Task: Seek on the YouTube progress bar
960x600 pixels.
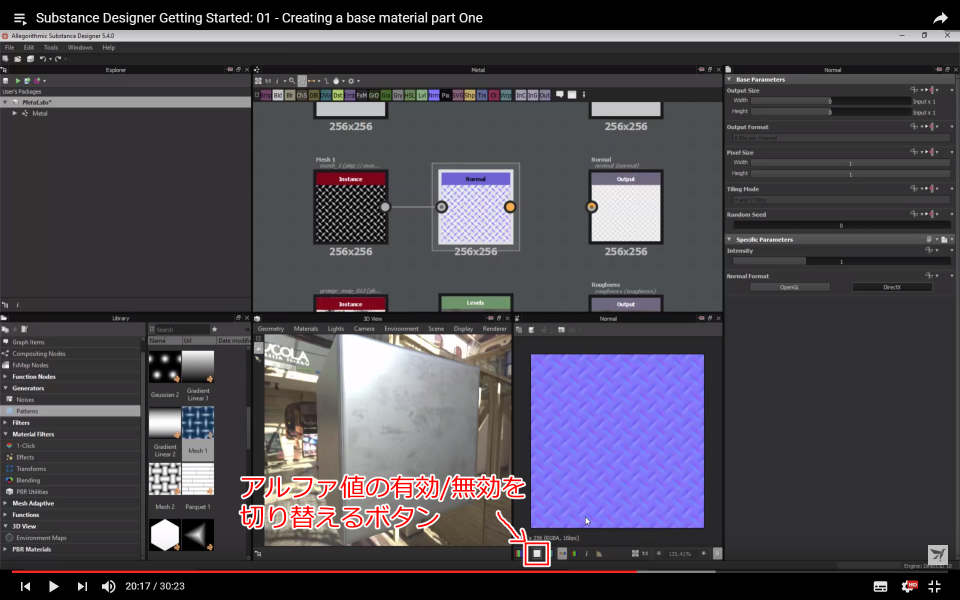Action: tap(480, 572)
